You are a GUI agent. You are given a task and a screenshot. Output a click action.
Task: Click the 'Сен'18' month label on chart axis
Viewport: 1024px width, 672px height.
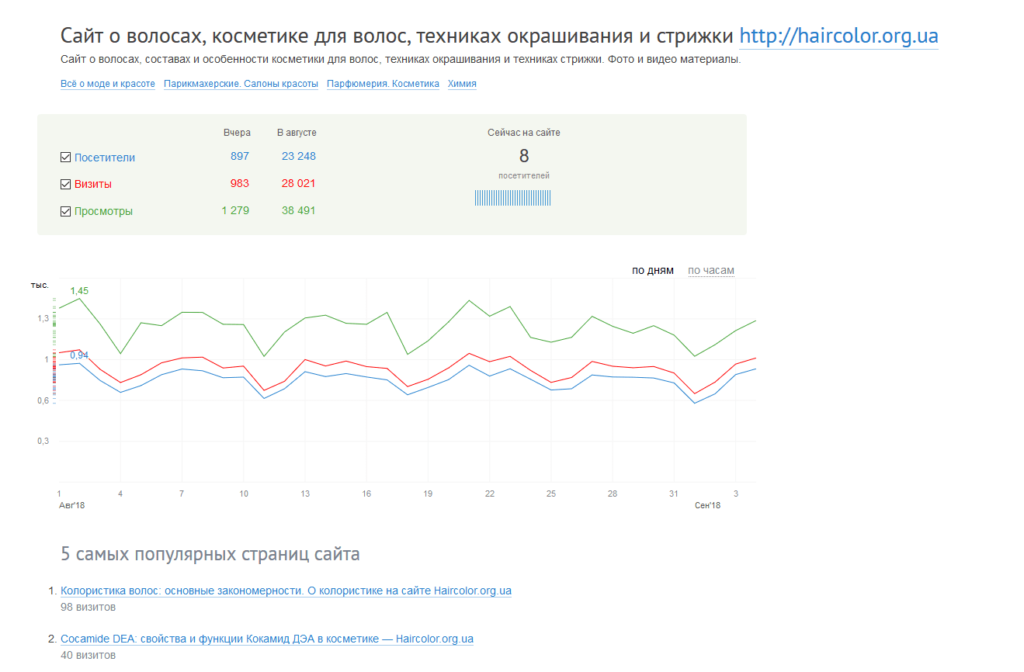click(707, 506)
